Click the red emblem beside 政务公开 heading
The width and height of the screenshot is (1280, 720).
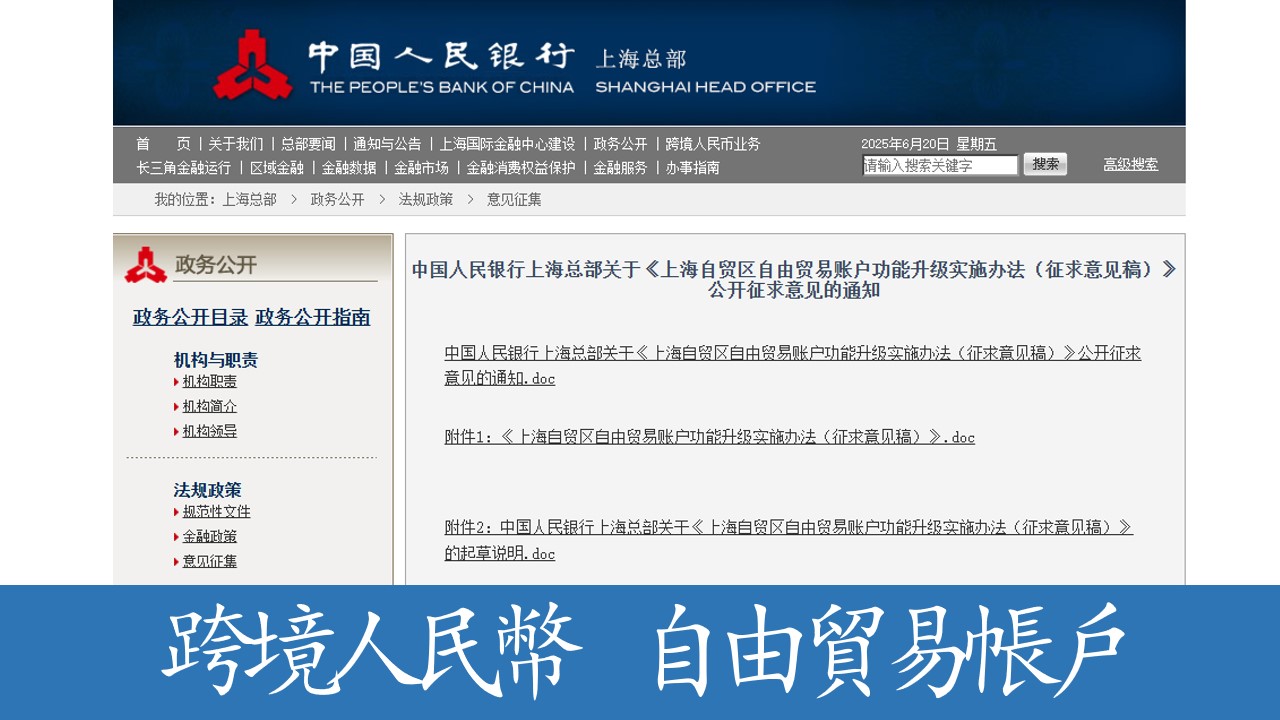coord(146,265)
